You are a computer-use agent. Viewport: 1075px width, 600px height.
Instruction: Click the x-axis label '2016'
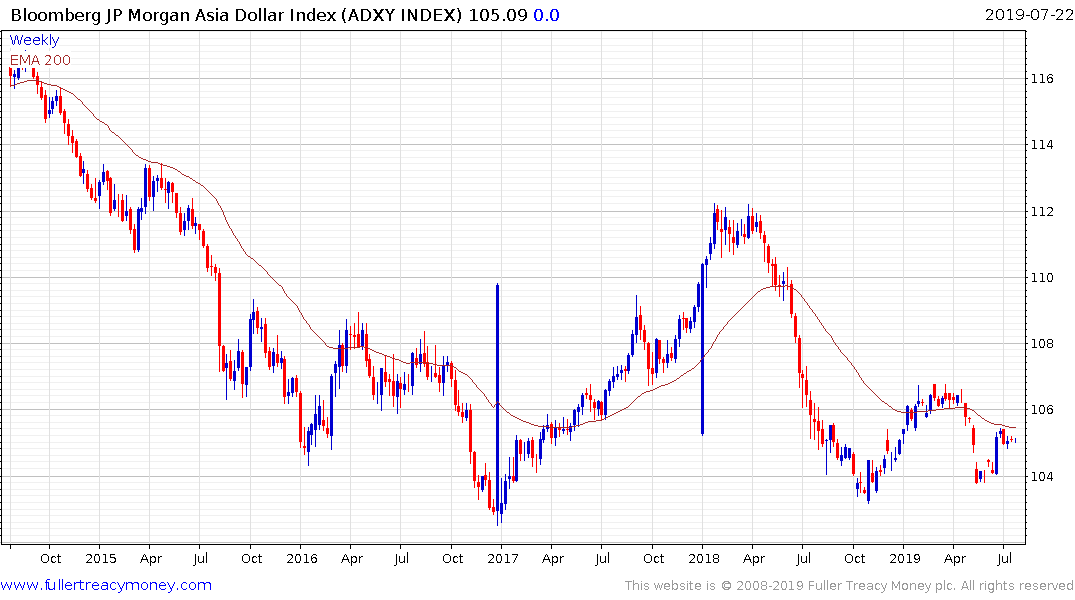pos(302,558)
